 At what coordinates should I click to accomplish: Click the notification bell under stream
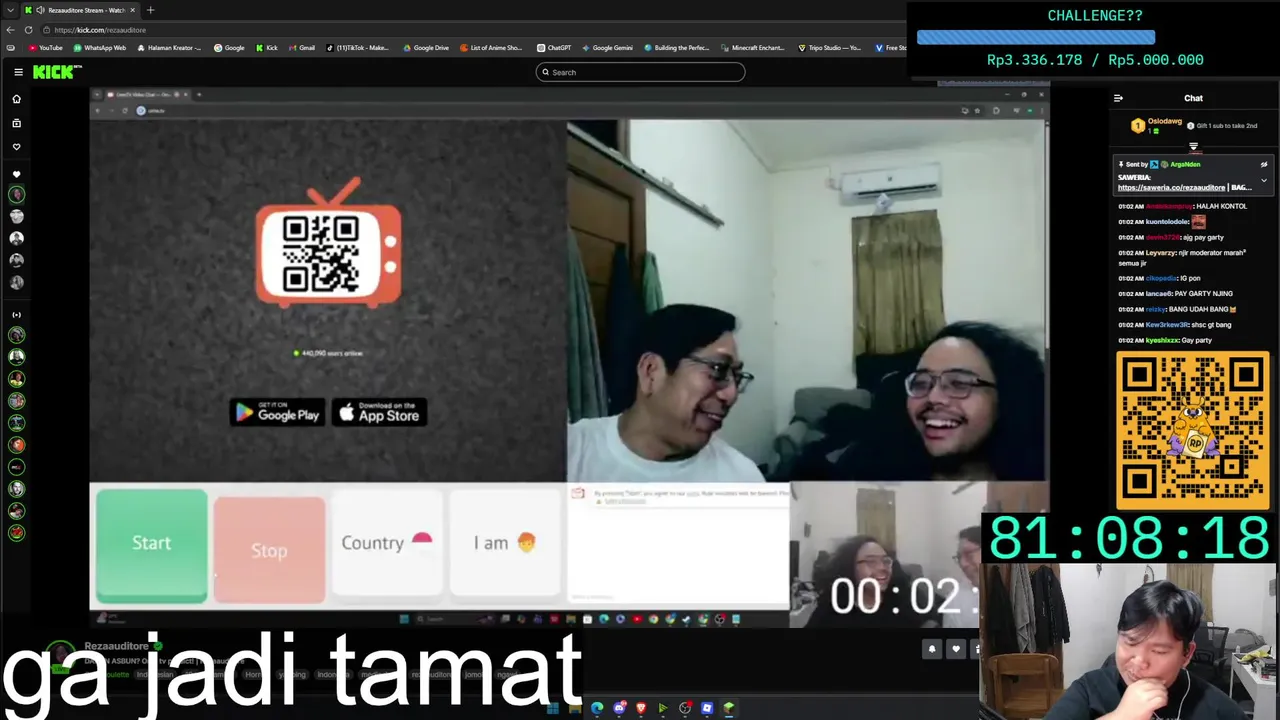click(x=932, y=649)
